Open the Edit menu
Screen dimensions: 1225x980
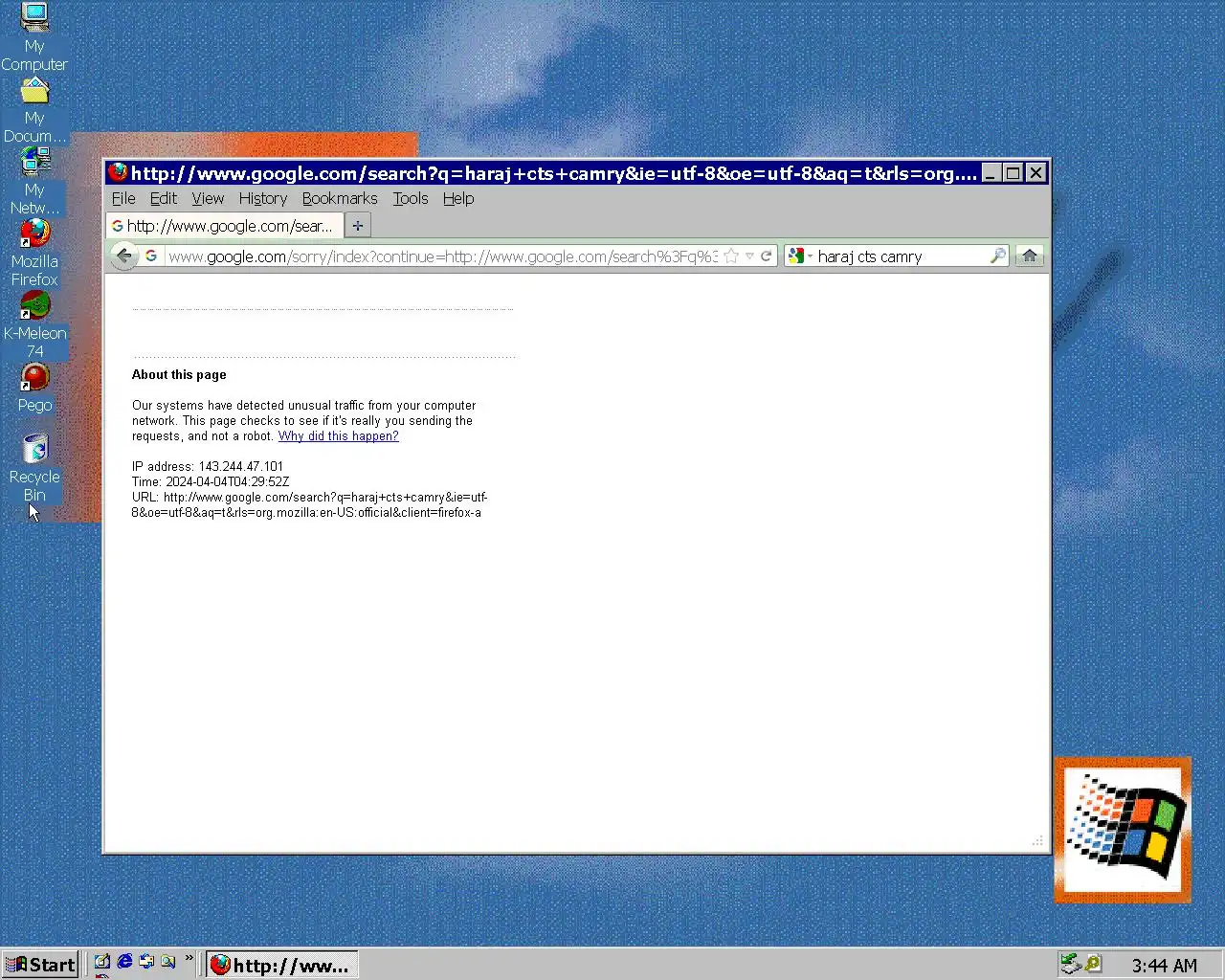click(x=164, y=198)
